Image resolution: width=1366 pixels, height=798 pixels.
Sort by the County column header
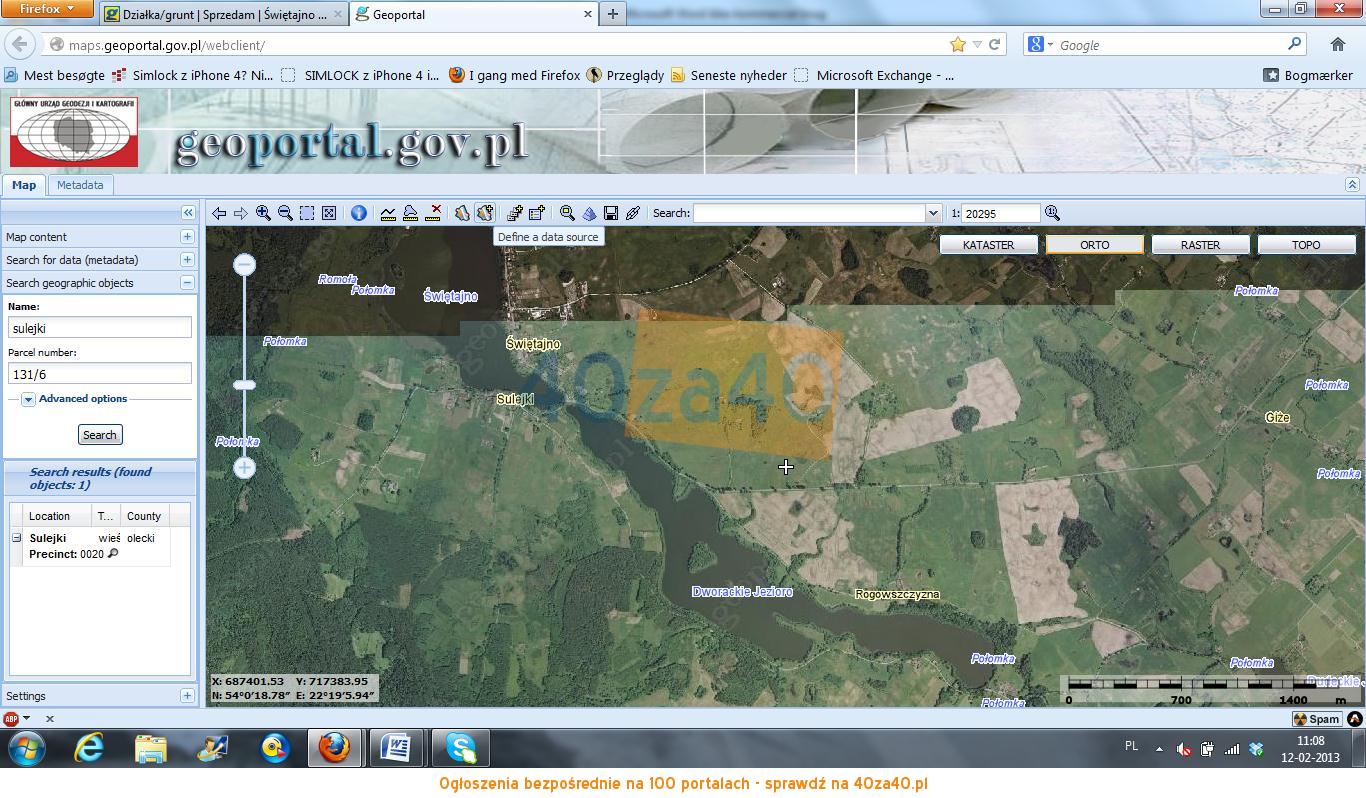144,516
